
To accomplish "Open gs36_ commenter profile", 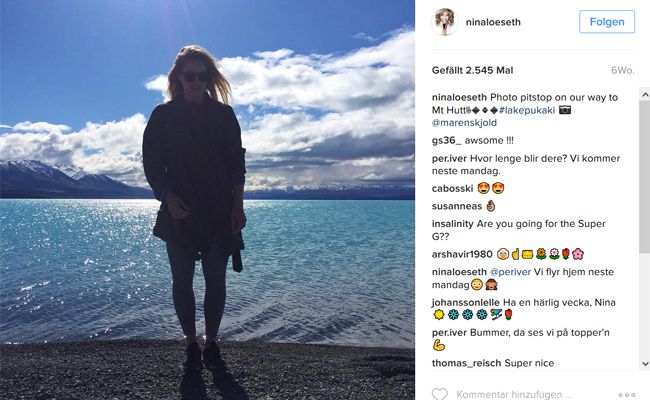I will pyautogui.click(x=446, y=141).
